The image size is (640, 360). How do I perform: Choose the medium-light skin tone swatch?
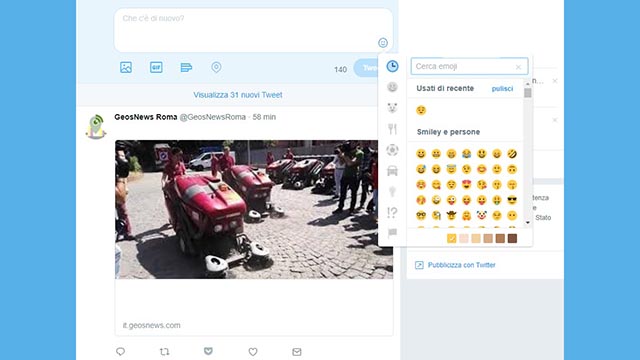tap(476, 238)
